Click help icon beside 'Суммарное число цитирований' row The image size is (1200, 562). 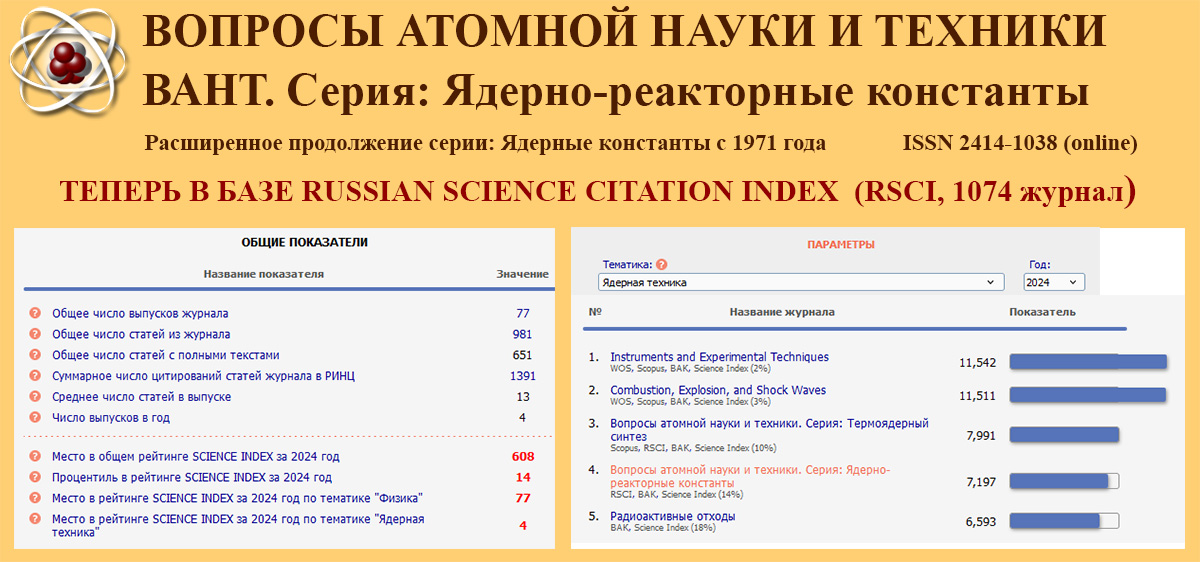(35, 376)
